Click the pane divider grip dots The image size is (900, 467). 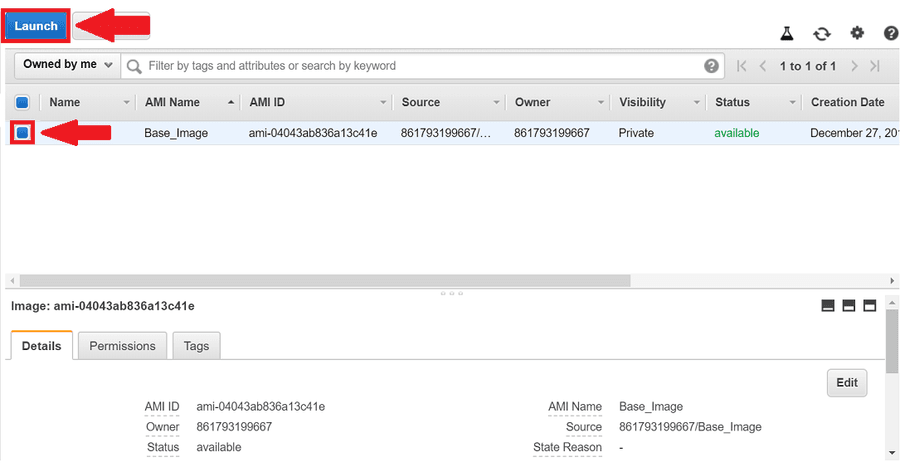pos(452,293)
